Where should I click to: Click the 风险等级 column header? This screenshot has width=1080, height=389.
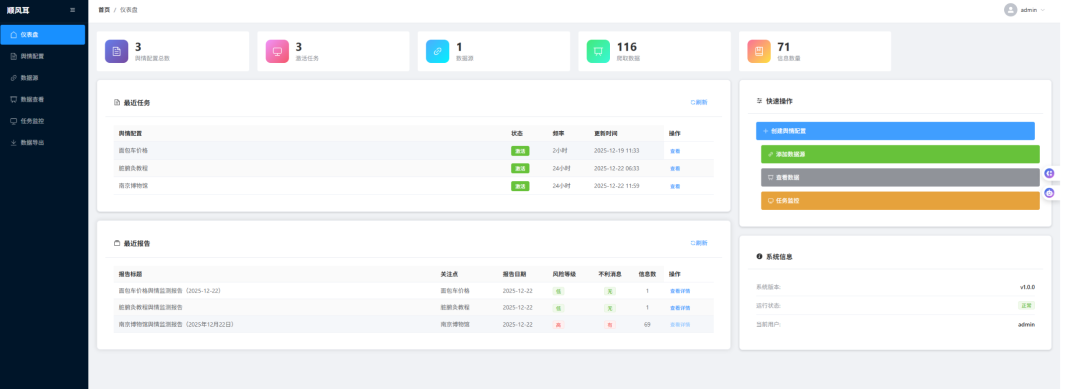click(x=564, y=274)
